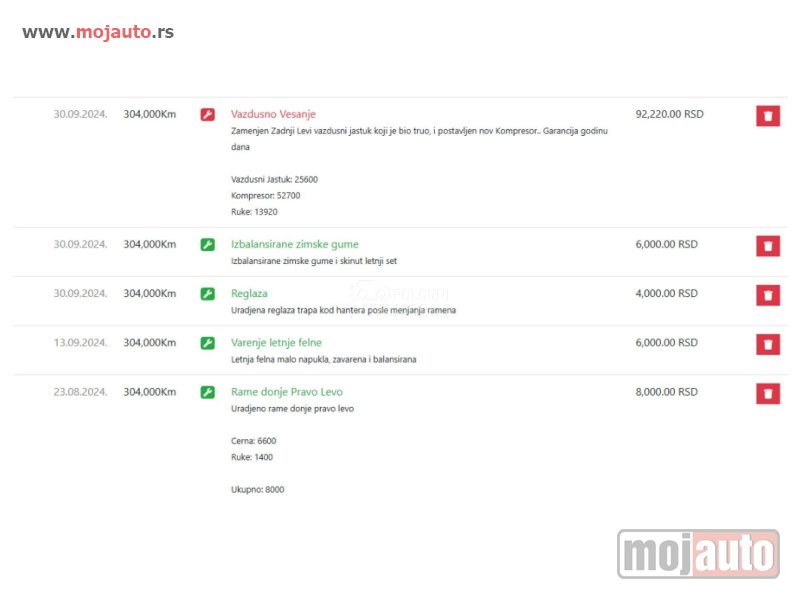Open Rame donje Pravo Levo title link

(286, 393)
